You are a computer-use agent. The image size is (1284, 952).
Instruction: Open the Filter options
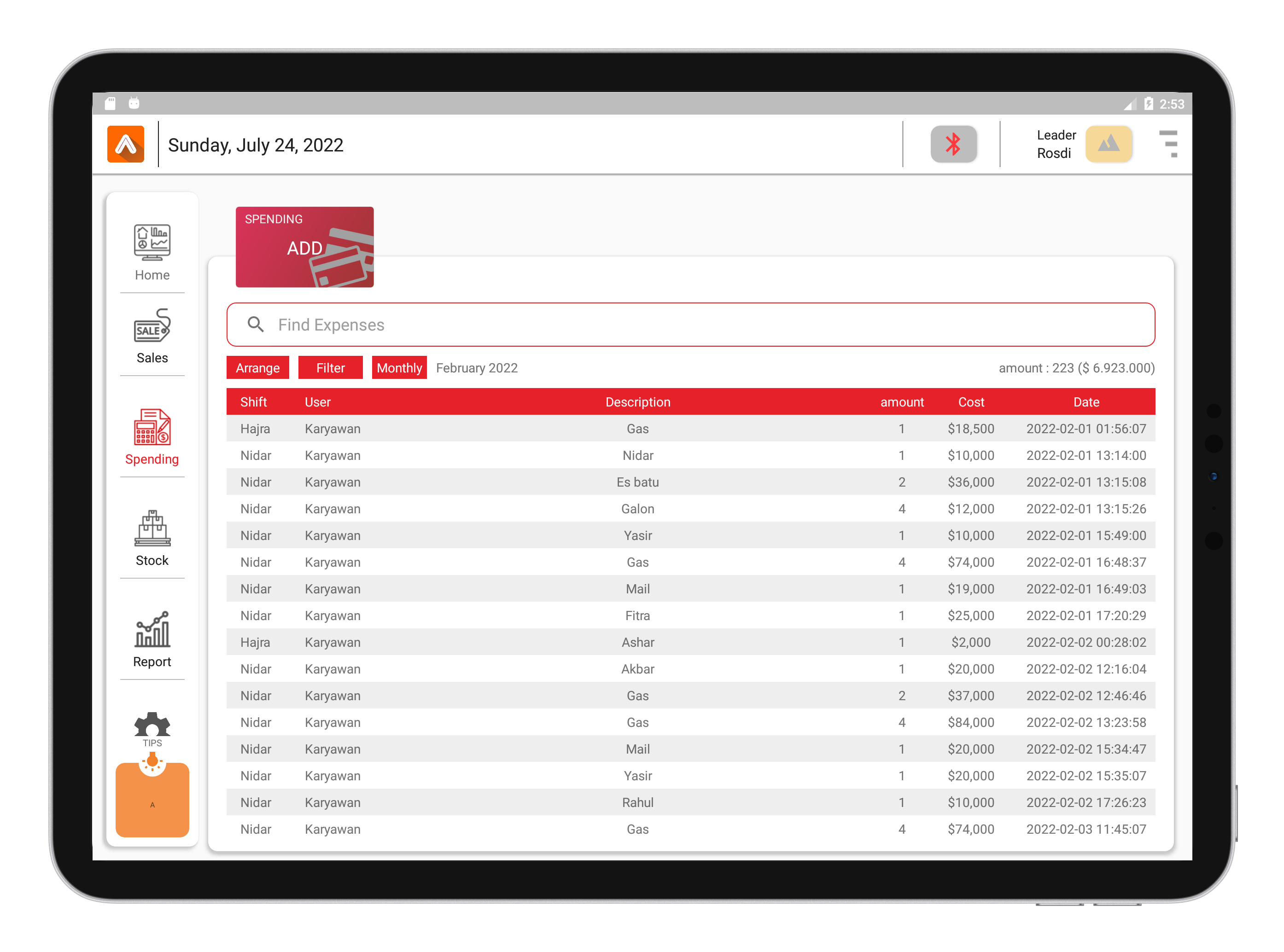point(330,368)
